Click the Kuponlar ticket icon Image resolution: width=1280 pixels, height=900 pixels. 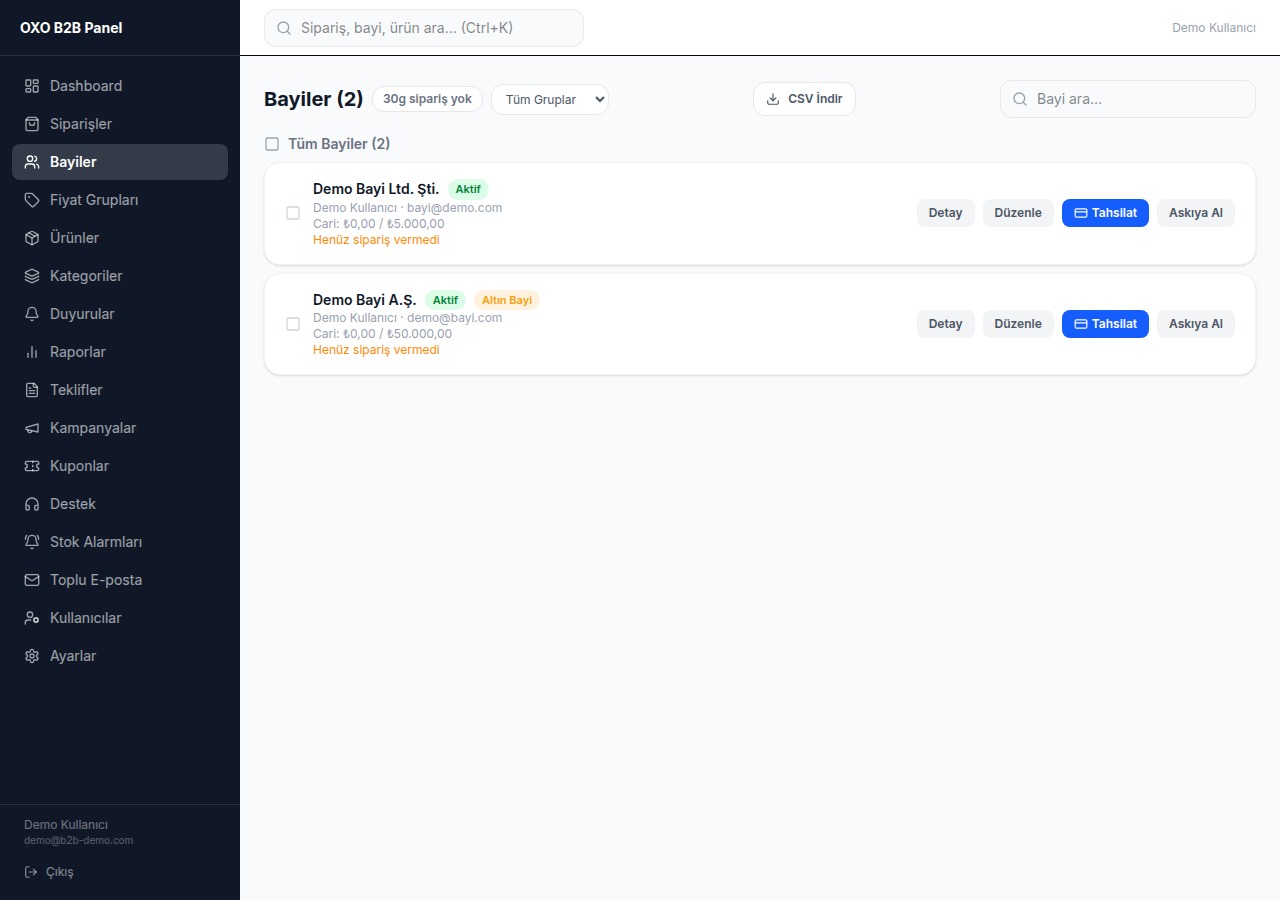(32, 466)
